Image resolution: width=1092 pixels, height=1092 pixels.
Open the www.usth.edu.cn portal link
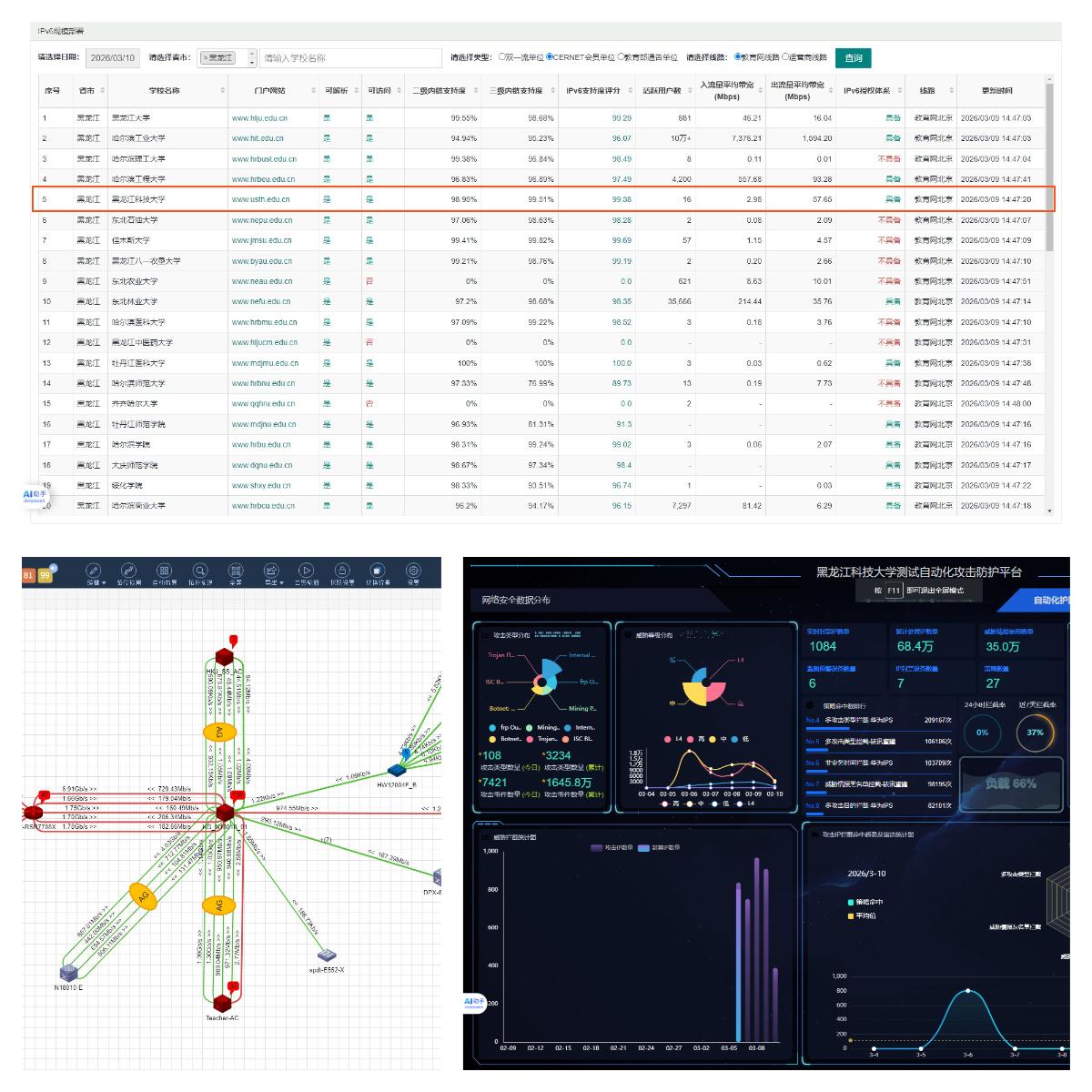[260, 199]
